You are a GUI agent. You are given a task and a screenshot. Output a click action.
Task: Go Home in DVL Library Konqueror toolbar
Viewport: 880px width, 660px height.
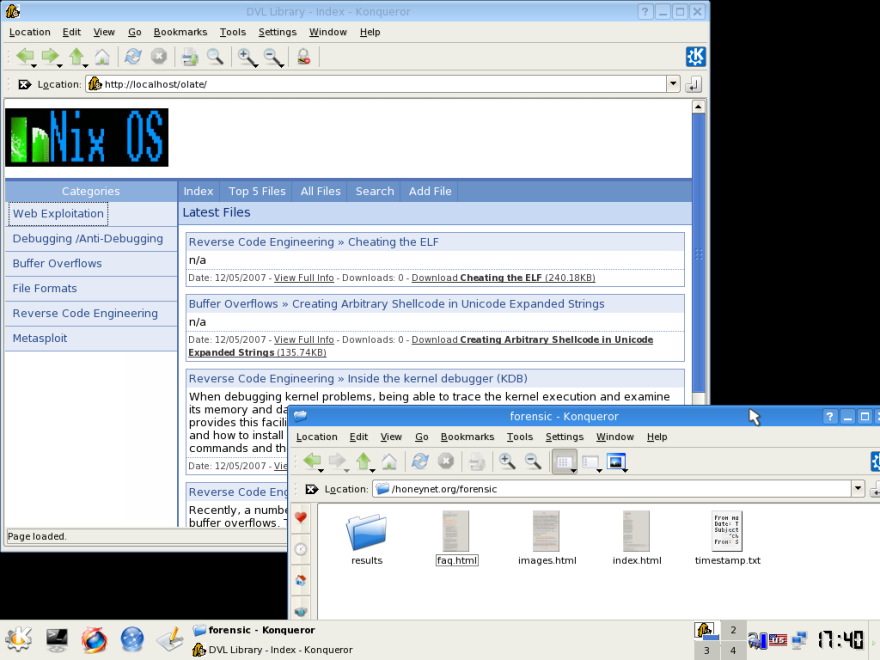click(x=102, y=56)
